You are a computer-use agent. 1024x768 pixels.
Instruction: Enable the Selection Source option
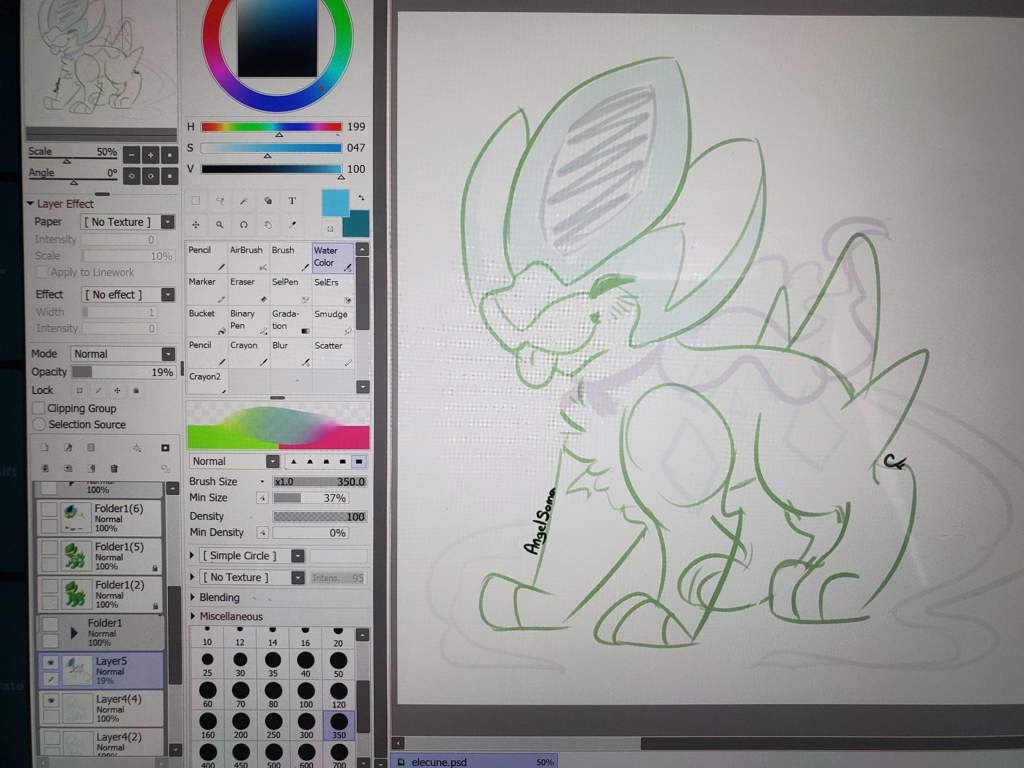[39, 424]
